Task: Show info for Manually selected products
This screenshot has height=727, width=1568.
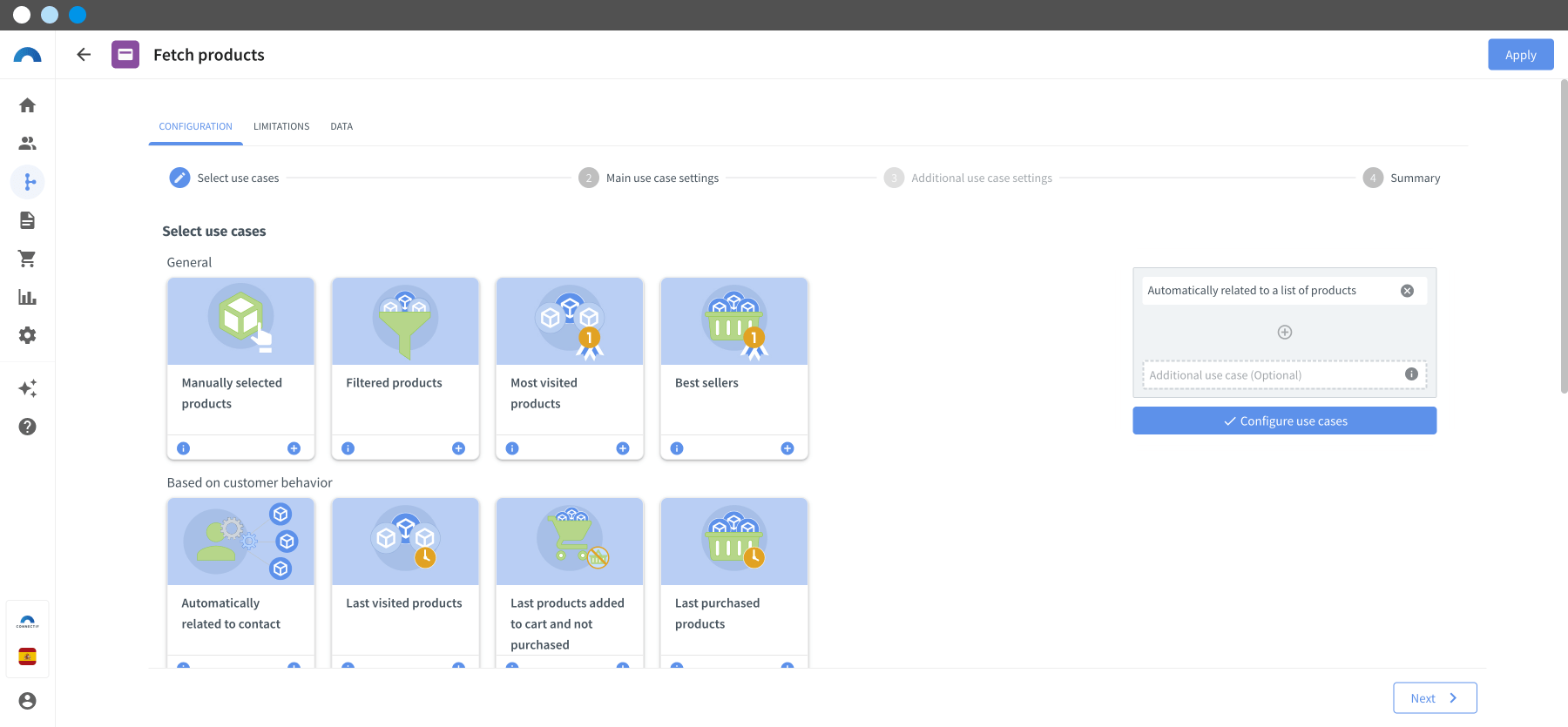Action: [183, 448]
